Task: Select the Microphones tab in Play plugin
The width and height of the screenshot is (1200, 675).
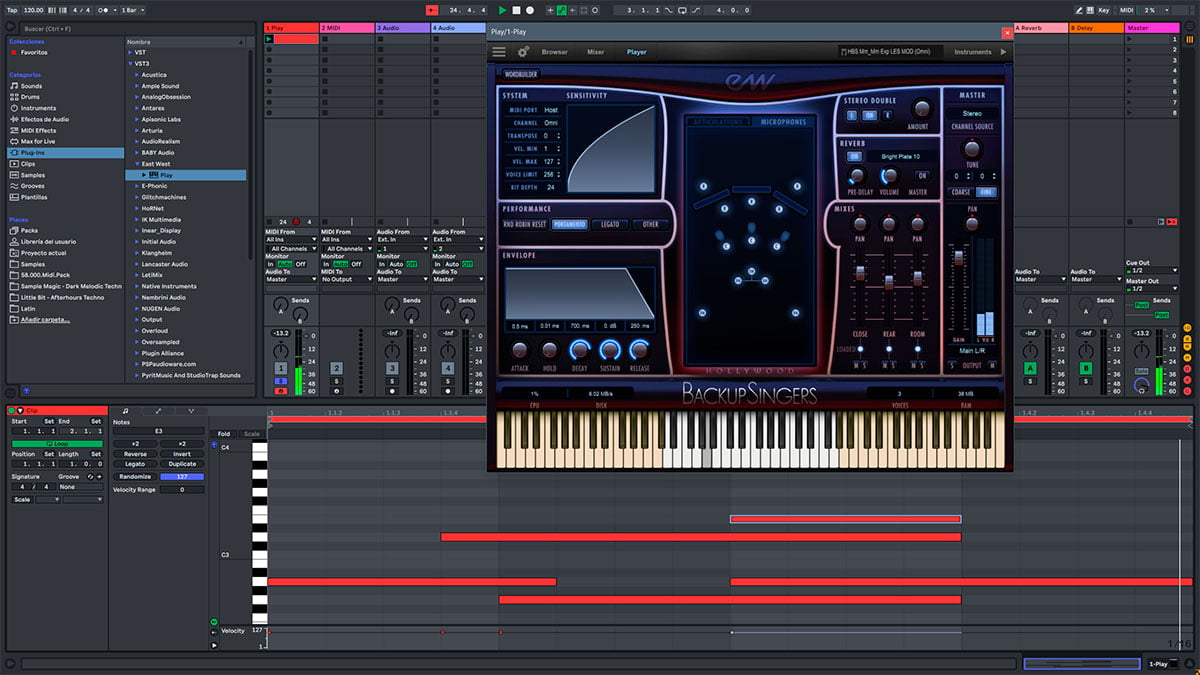Action: pyautogui.click(x=783, y=122)
